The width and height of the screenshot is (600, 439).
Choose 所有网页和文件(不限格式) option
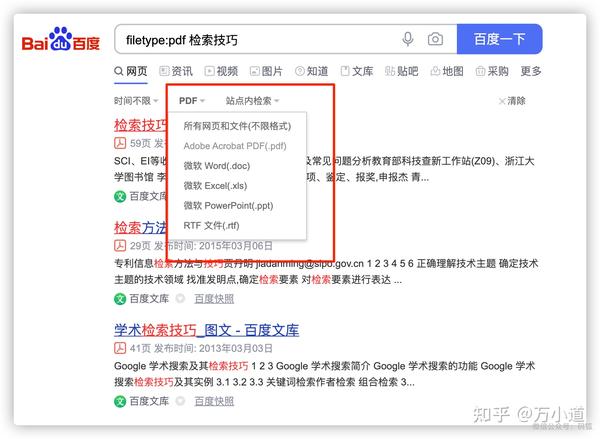(x=237, y=126)
